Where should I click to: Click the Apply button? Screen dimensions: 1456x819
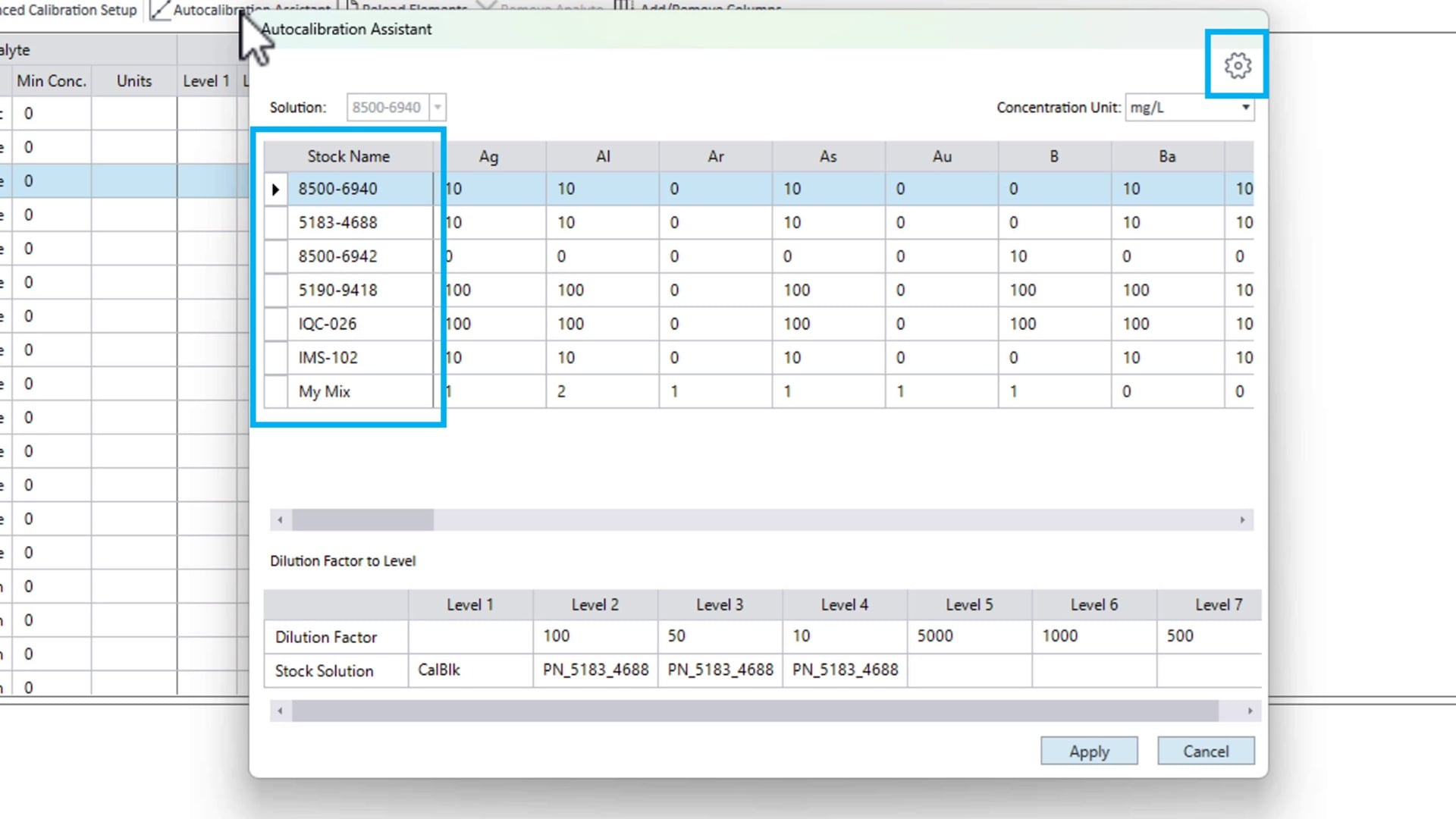(x=1089, y=751)
